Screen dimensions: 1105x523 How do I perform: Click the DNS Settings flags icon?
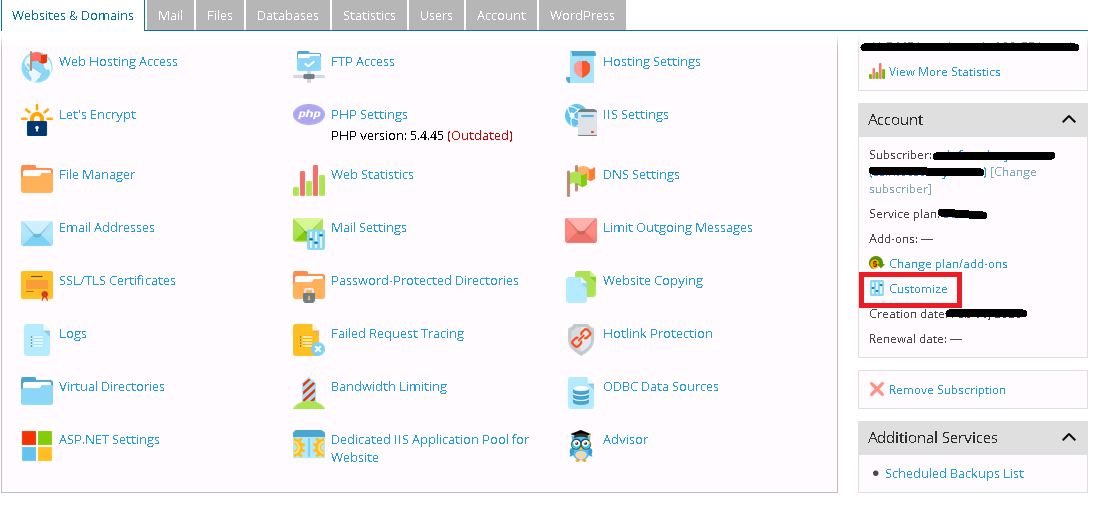(581, 180)
